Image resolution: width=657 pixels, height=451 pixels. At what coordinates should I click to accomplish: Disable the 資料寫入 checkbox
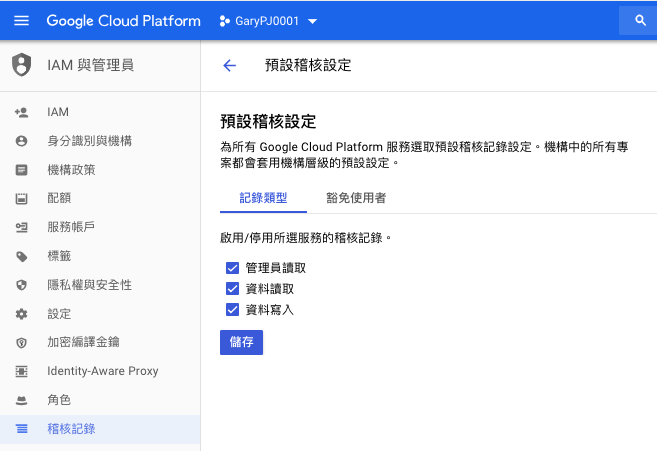pyautogui.click(x=232, y=310)
